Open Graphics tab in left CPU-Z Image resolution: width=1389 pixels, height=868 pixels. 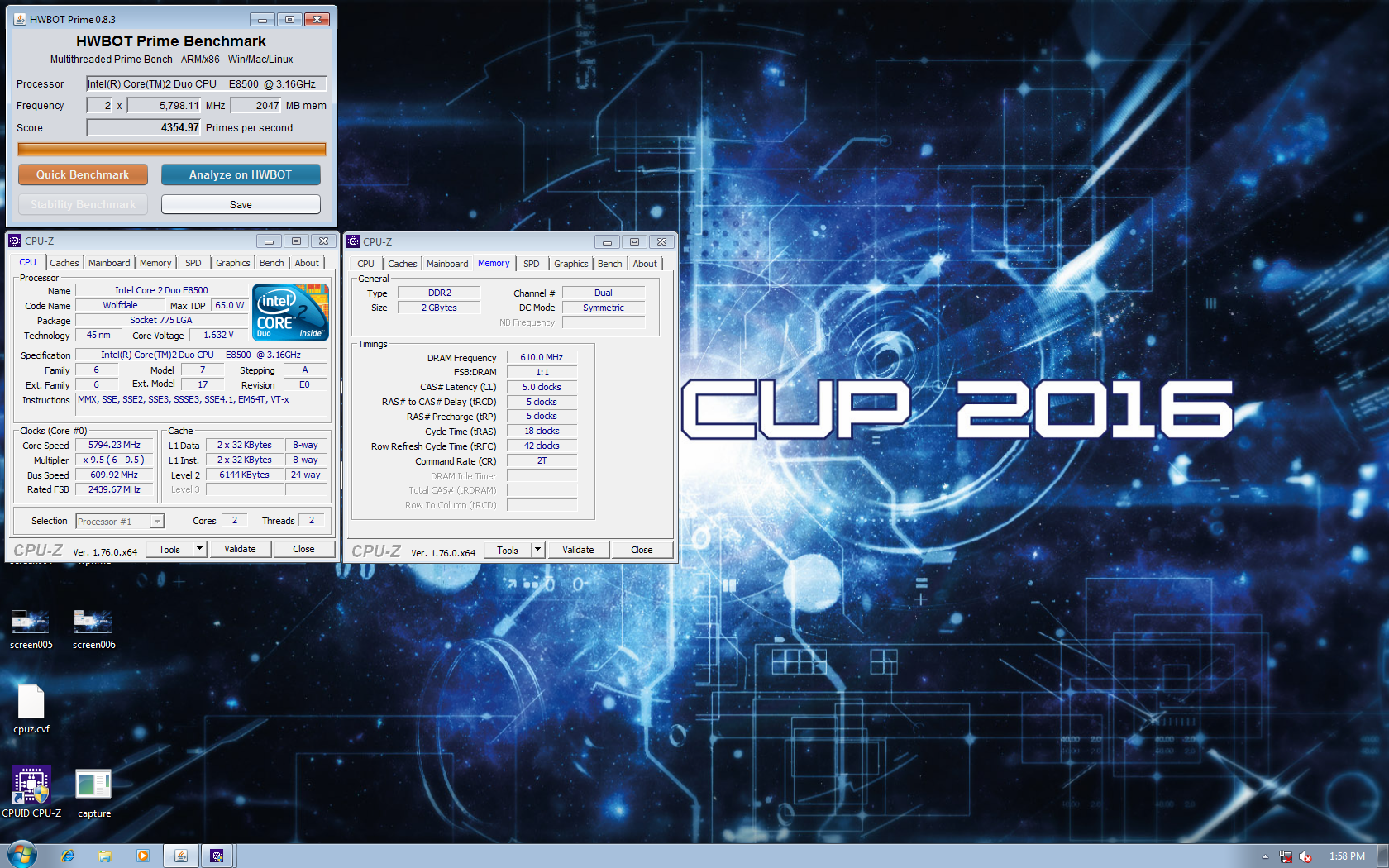[232, 263]
